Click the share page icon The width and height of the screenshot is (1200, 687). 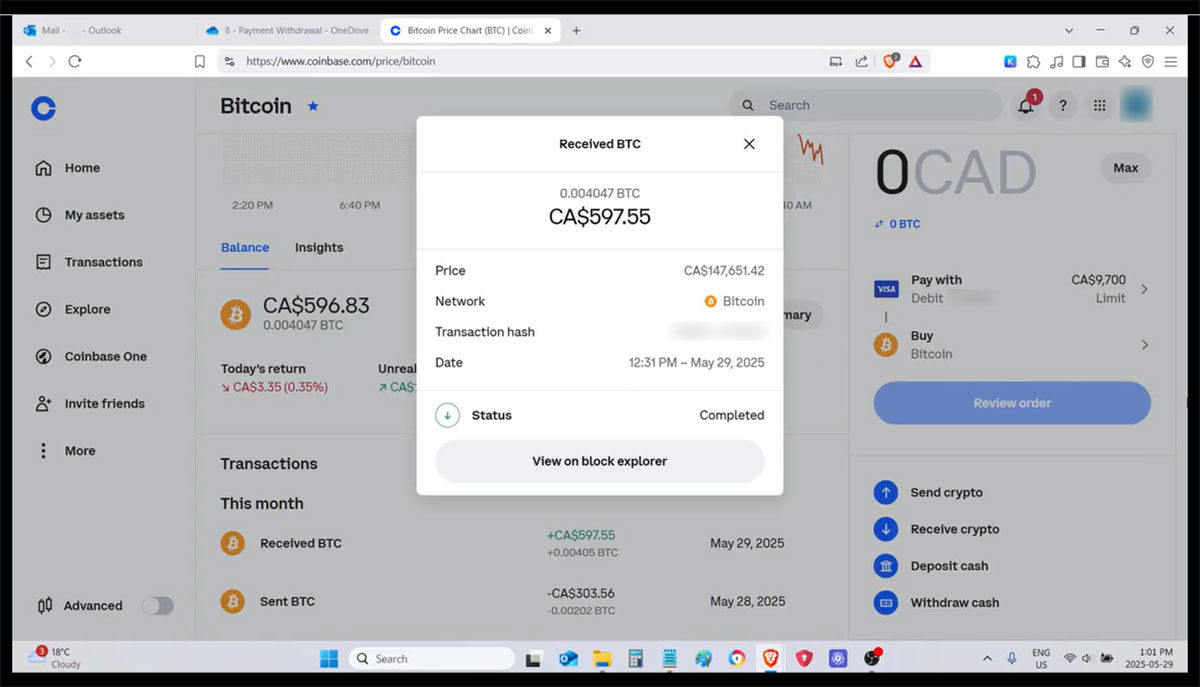pos(861,61)
